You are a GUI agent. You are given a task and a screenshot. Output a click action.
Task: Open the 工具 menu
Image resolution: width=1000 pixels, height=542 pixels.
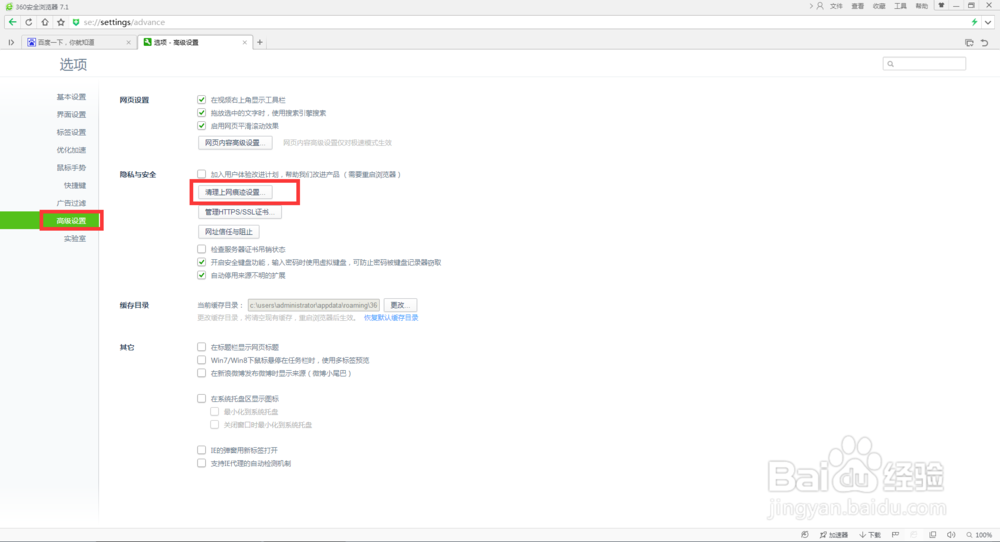tap(901, 6)
